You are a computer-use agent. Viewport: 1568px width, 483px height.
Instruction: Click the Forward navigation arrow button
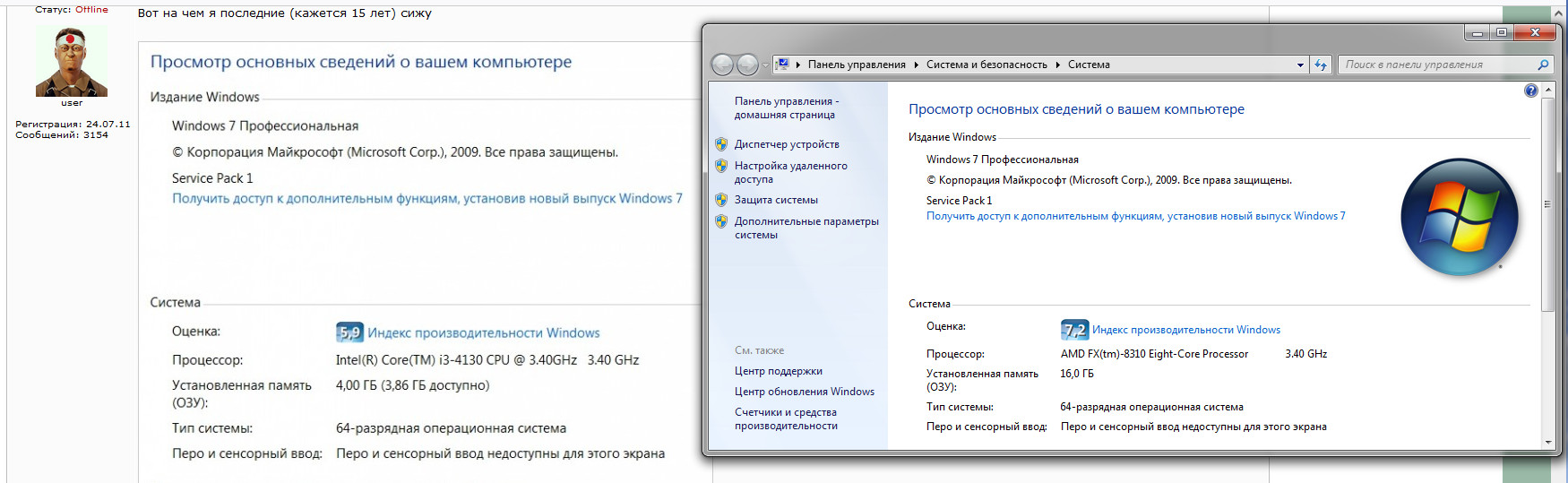pyautogui.click(x=747, y=65)
